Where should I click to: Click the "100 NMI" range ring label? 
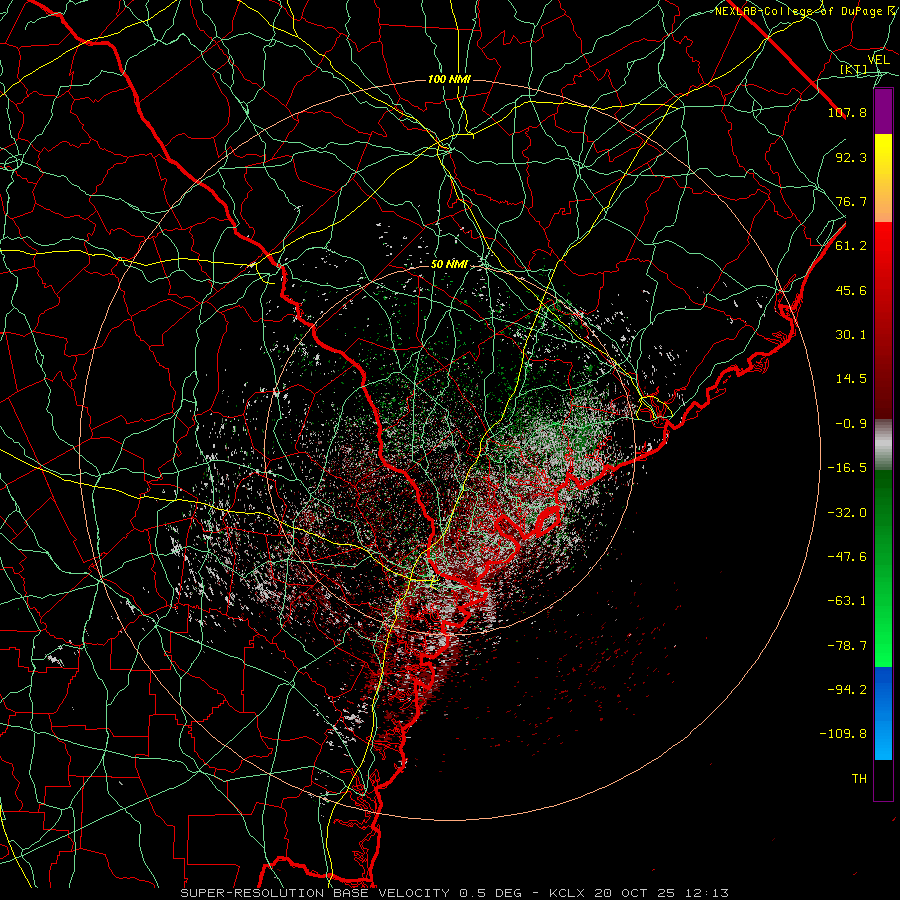click(x=449, y=79)
